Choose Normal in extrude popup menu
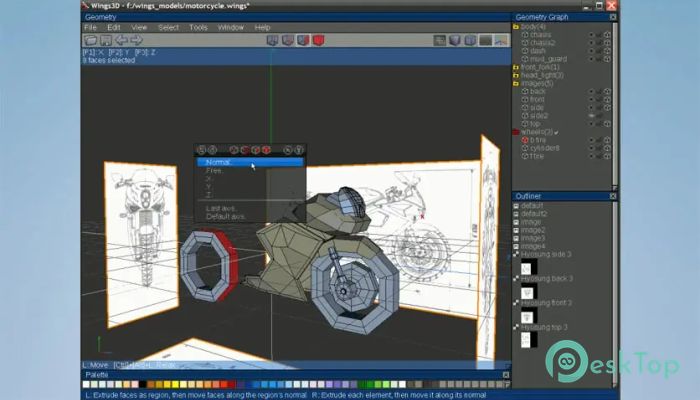 (x=250, y=162)
